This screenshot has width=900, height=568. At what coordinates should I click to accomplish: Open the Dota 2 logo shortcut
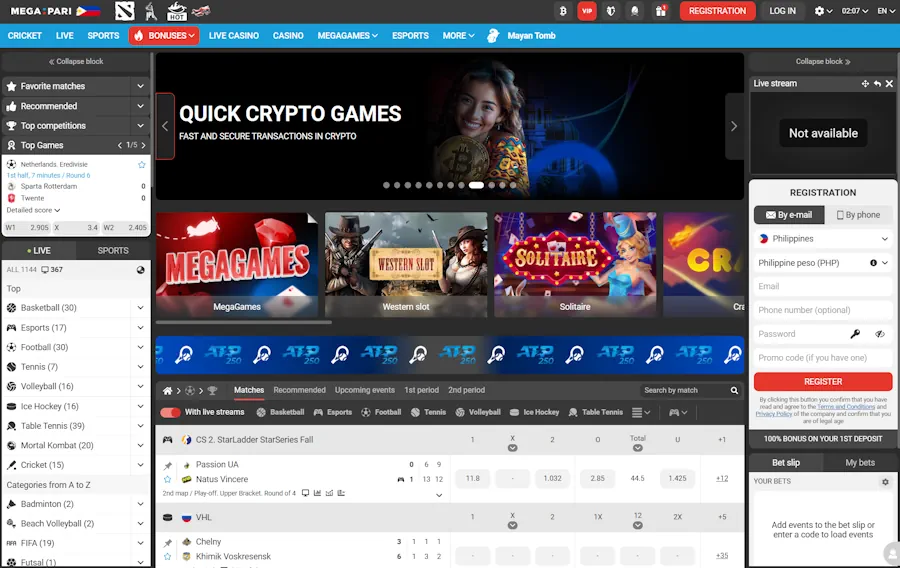coord(125,11)
